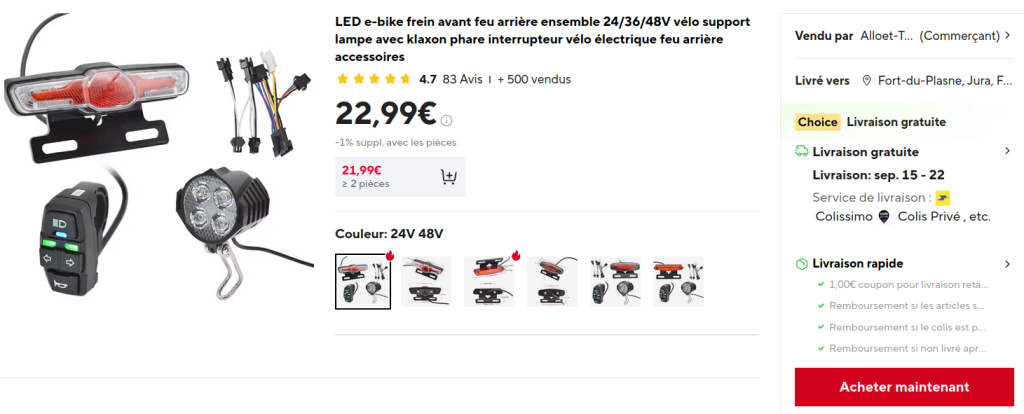Expand seller details chevron next to Commerçant

pos(1008,36)
